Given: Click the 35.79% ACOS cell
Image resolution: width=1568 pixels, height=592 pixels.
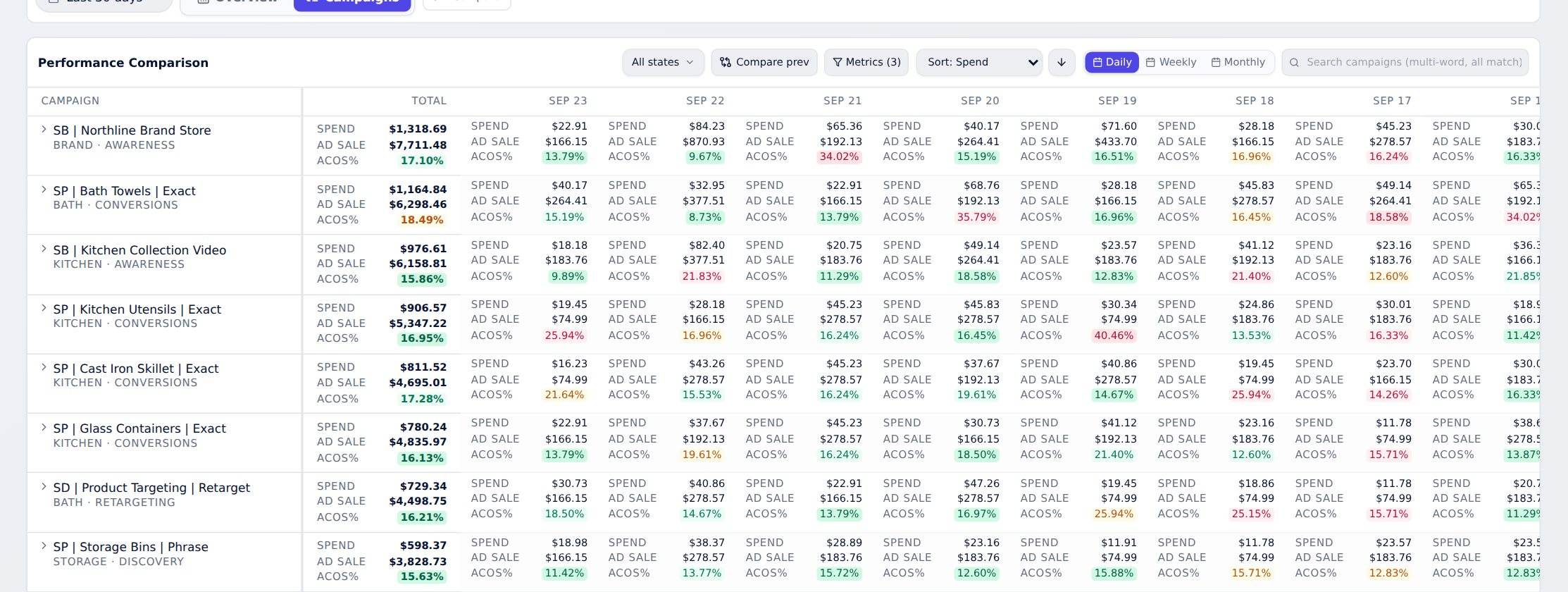Looking at the screenshot, I should pos(977,217).
